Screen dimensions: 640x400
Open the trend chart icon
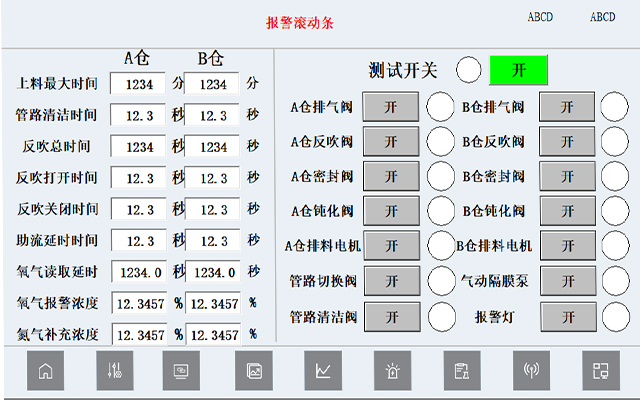tap(323, 370)
